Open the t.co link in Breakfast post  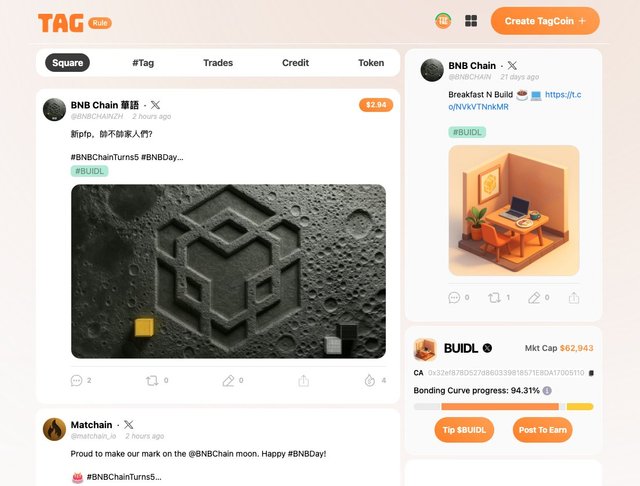(x=515, y=101)
